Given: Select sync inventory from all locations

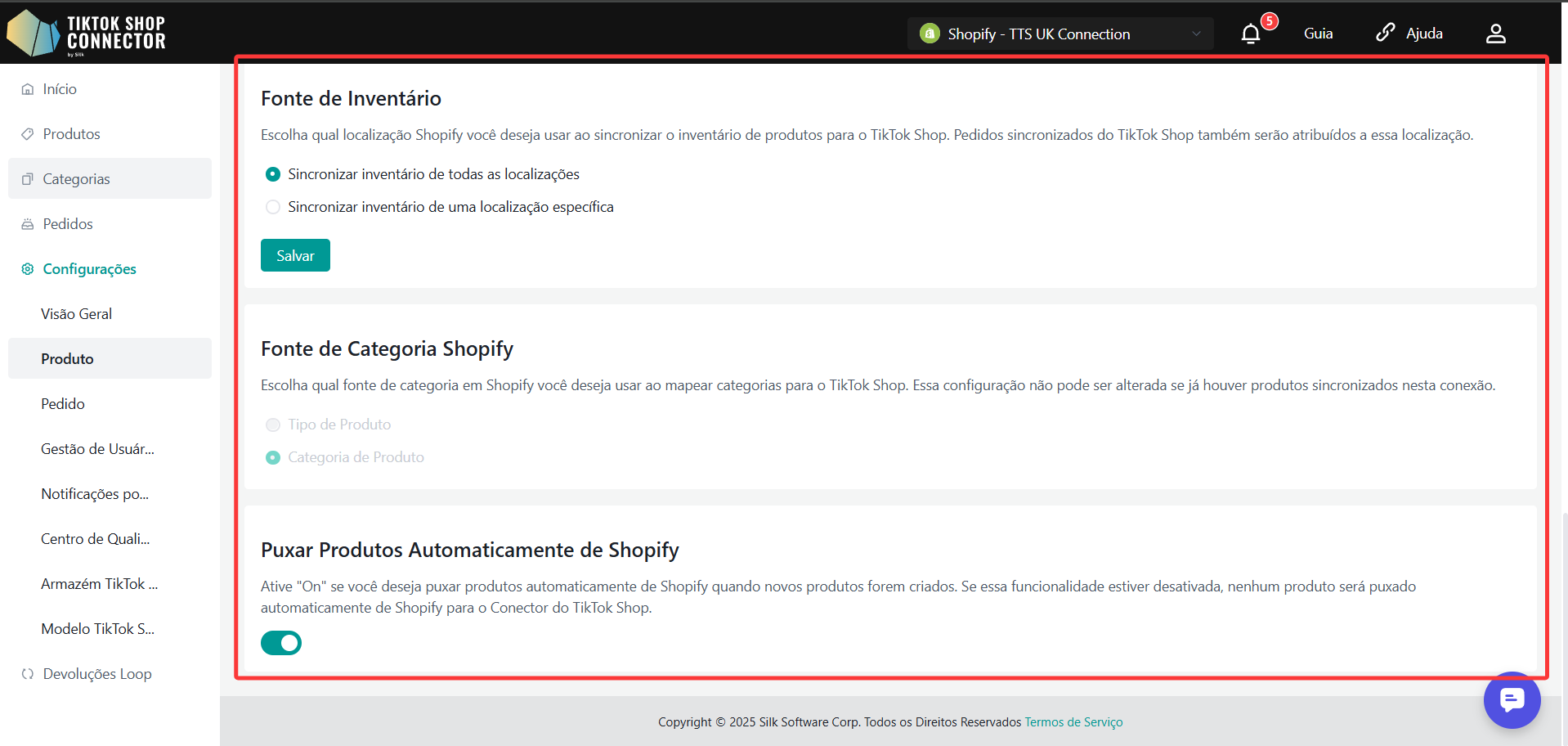Looking at the screenshot, I should point(273,174).
